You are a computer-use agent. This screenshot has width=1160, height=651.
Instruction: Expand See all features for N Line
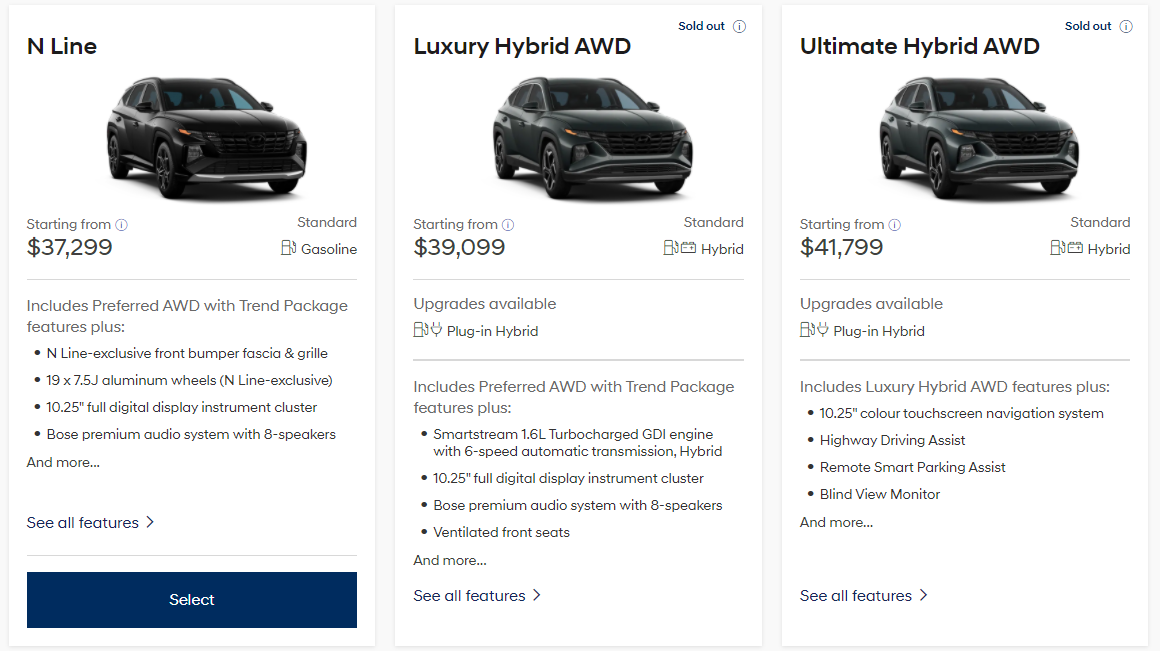tap(91, 522)
